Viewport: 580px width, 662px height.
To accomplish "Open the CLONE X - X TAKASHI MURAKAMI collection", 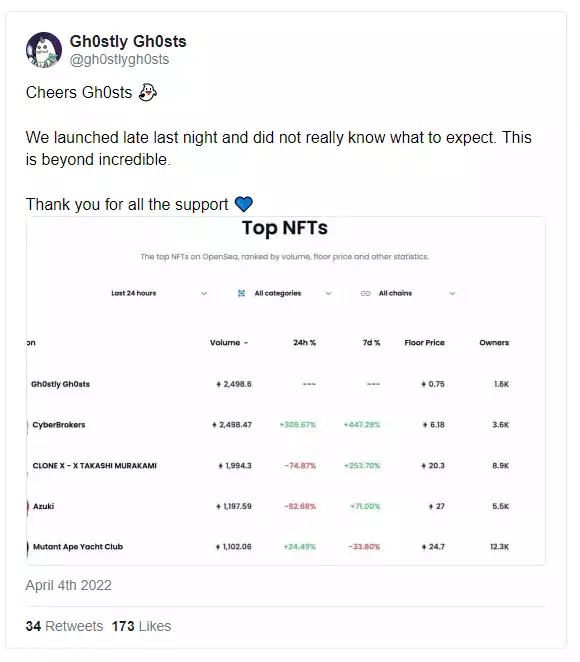I will (x=95, y=466).
